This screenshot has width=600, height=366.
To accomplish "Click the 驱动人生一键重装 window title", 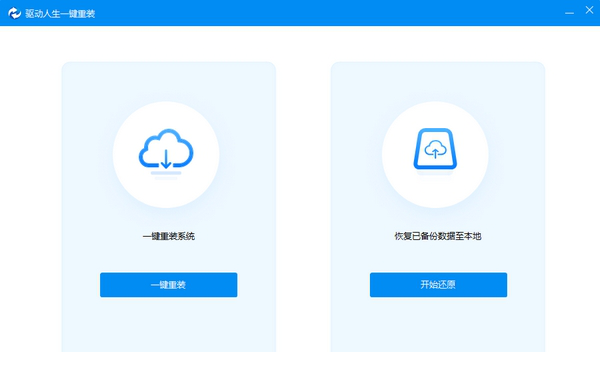I will pyautogui.click(x=60, y=14).
